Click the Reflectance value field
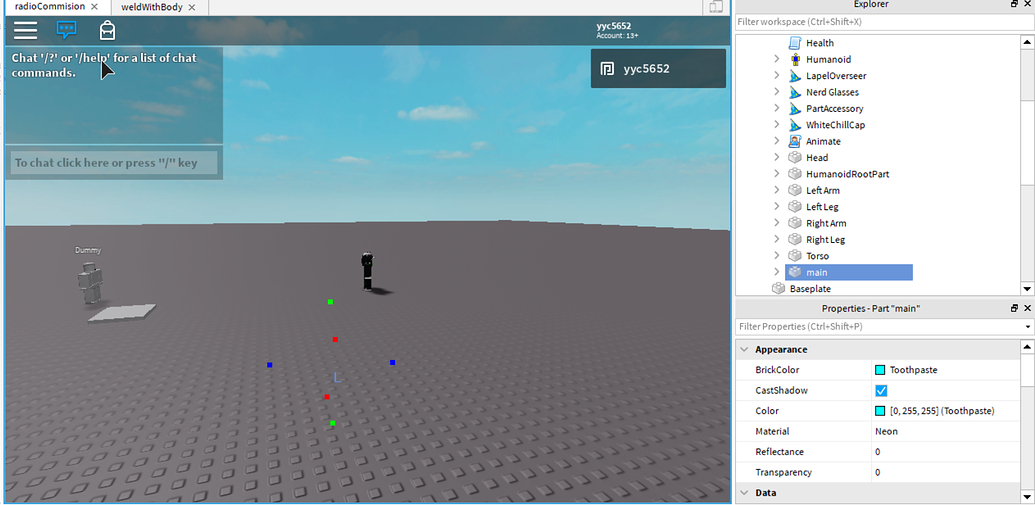Image resolution: width=1035 pixels, height=505 pixels. point(946,452)
